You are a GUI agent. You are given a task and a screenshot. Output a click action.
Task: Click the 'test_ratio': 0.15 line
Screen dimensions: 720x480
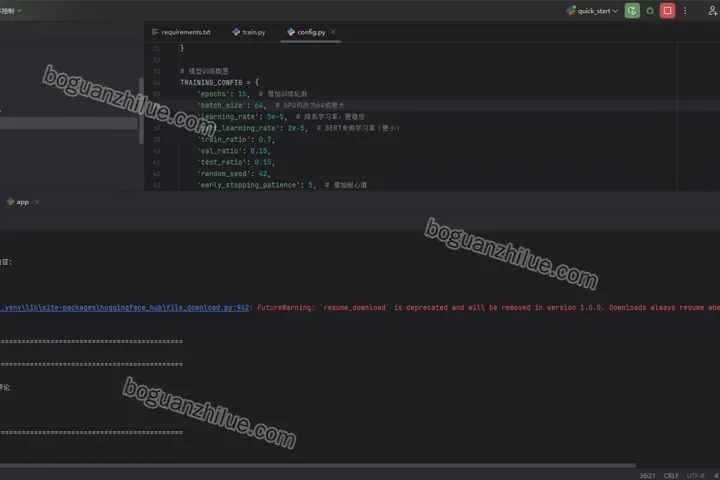coord(236,162)
